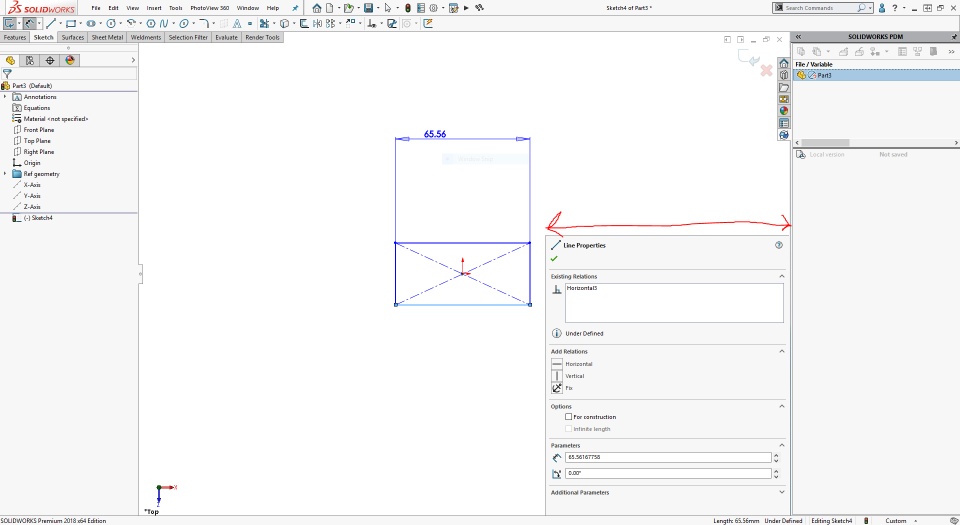Increase the line length with spinner up arrow
Screen dimensions: 960x525
coord(776,455)
